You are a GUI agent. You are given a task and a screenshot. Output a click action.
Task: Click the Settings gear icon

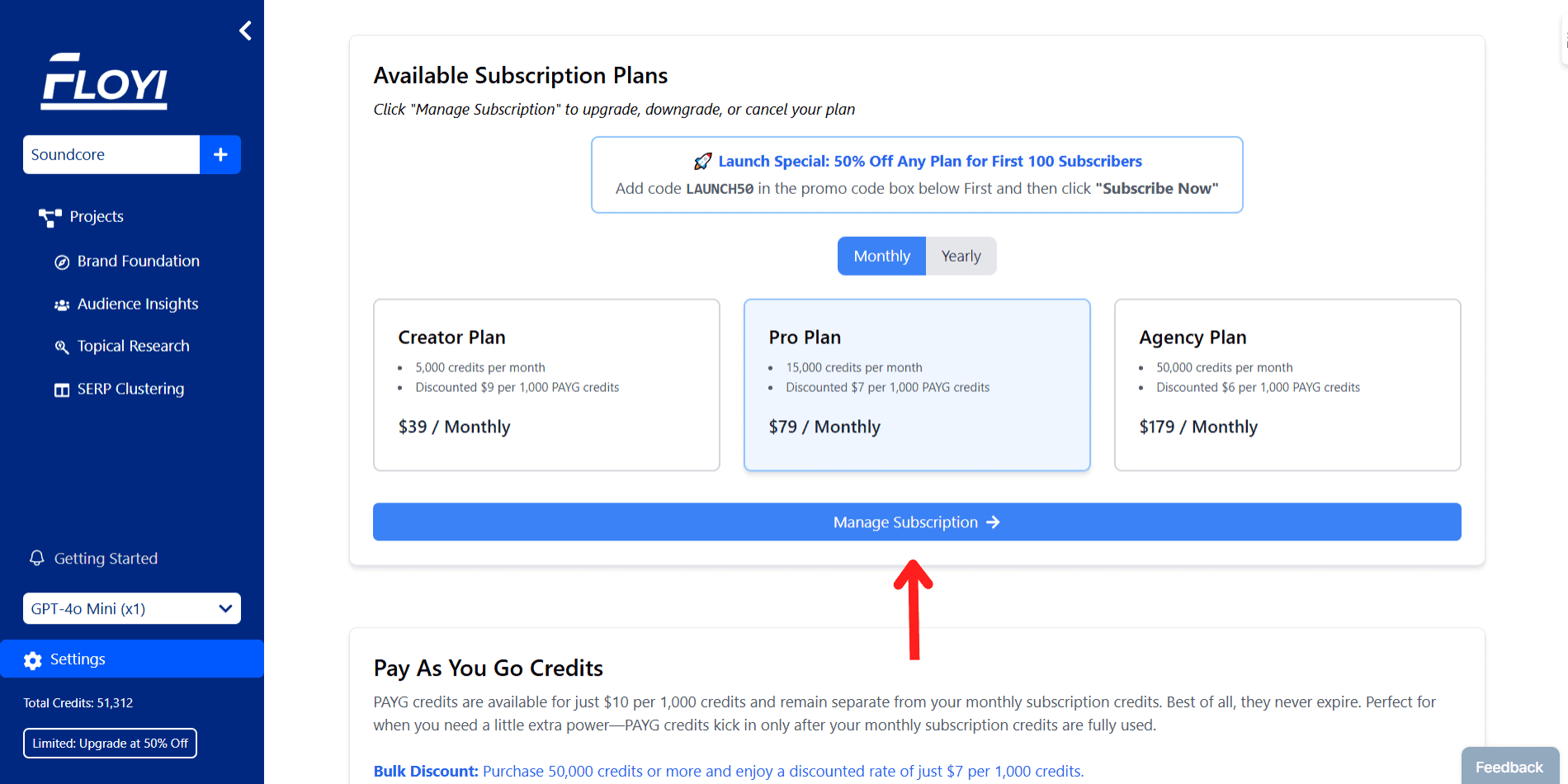[33, 660]
